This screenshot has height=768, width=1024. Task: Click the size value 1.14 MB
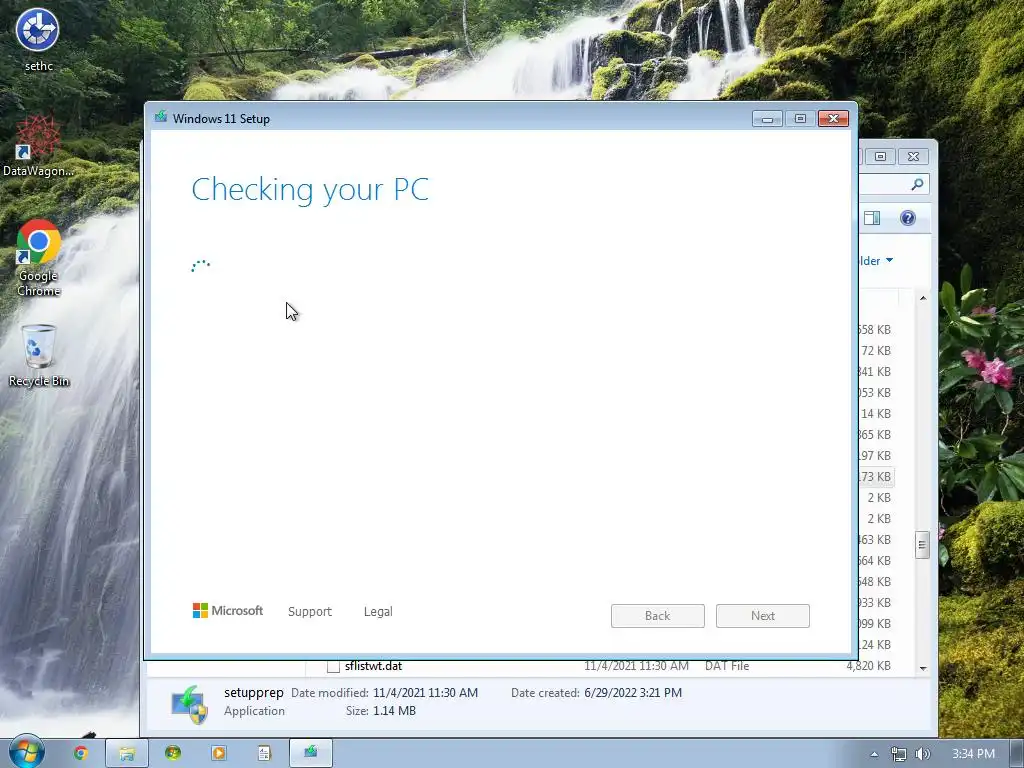(394, 711)
